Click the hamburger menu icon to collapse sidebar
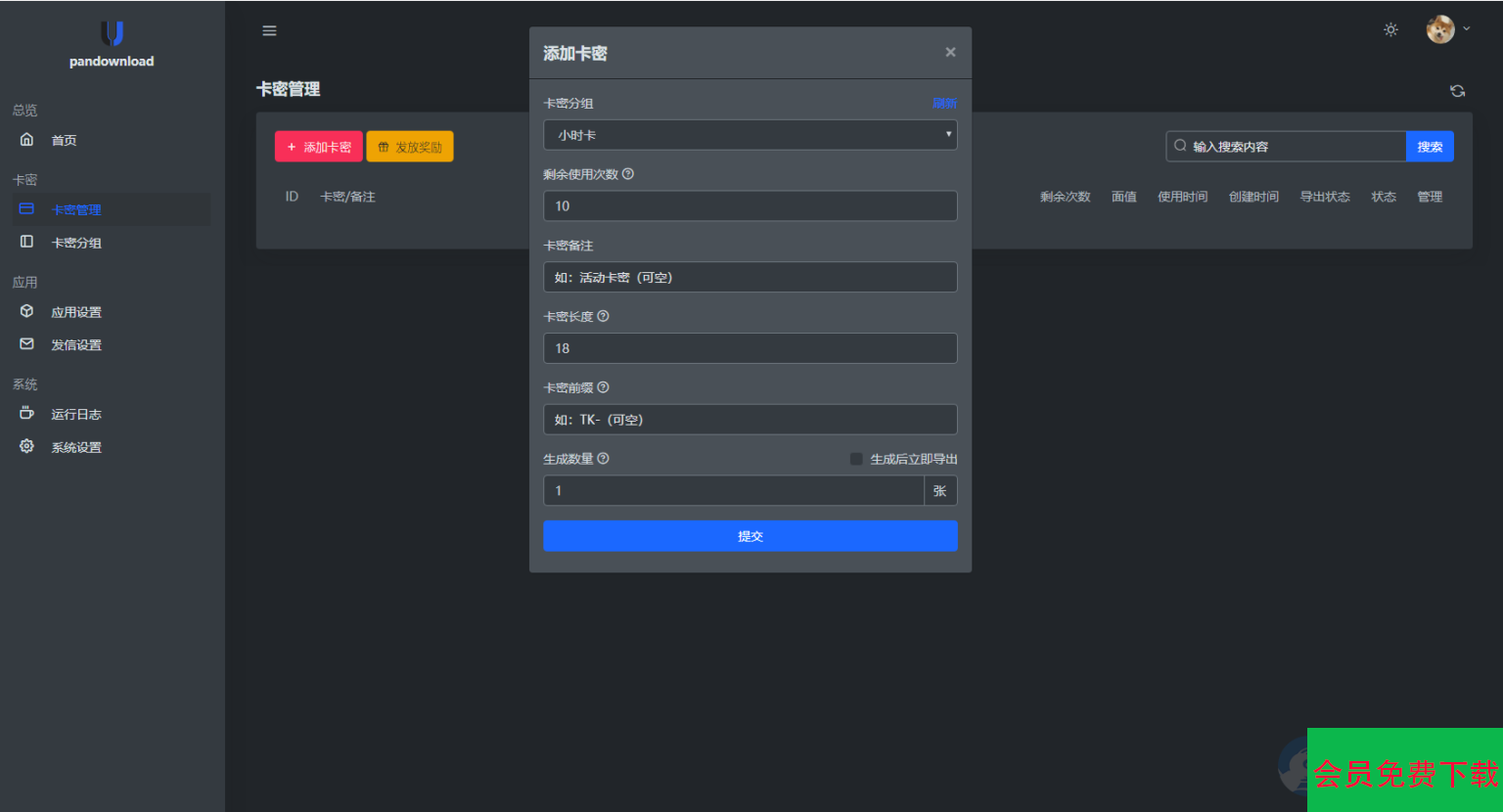 click(269, 31)
